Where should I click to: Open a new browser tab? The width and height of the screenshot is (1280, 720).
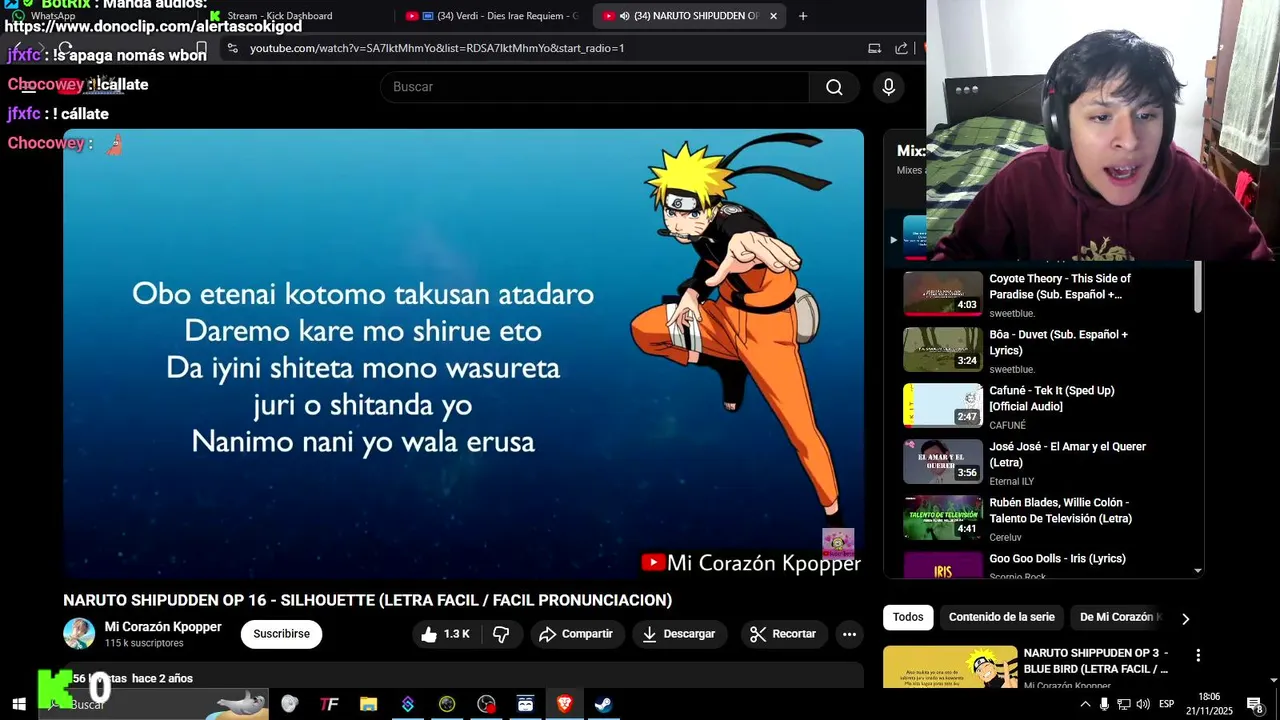tap(802, 16)
